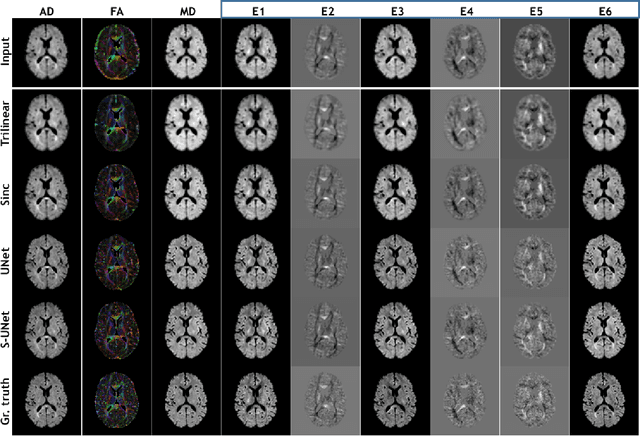Click the E1 header in blue box
640x436 pixels.
(x=258, y=9)
